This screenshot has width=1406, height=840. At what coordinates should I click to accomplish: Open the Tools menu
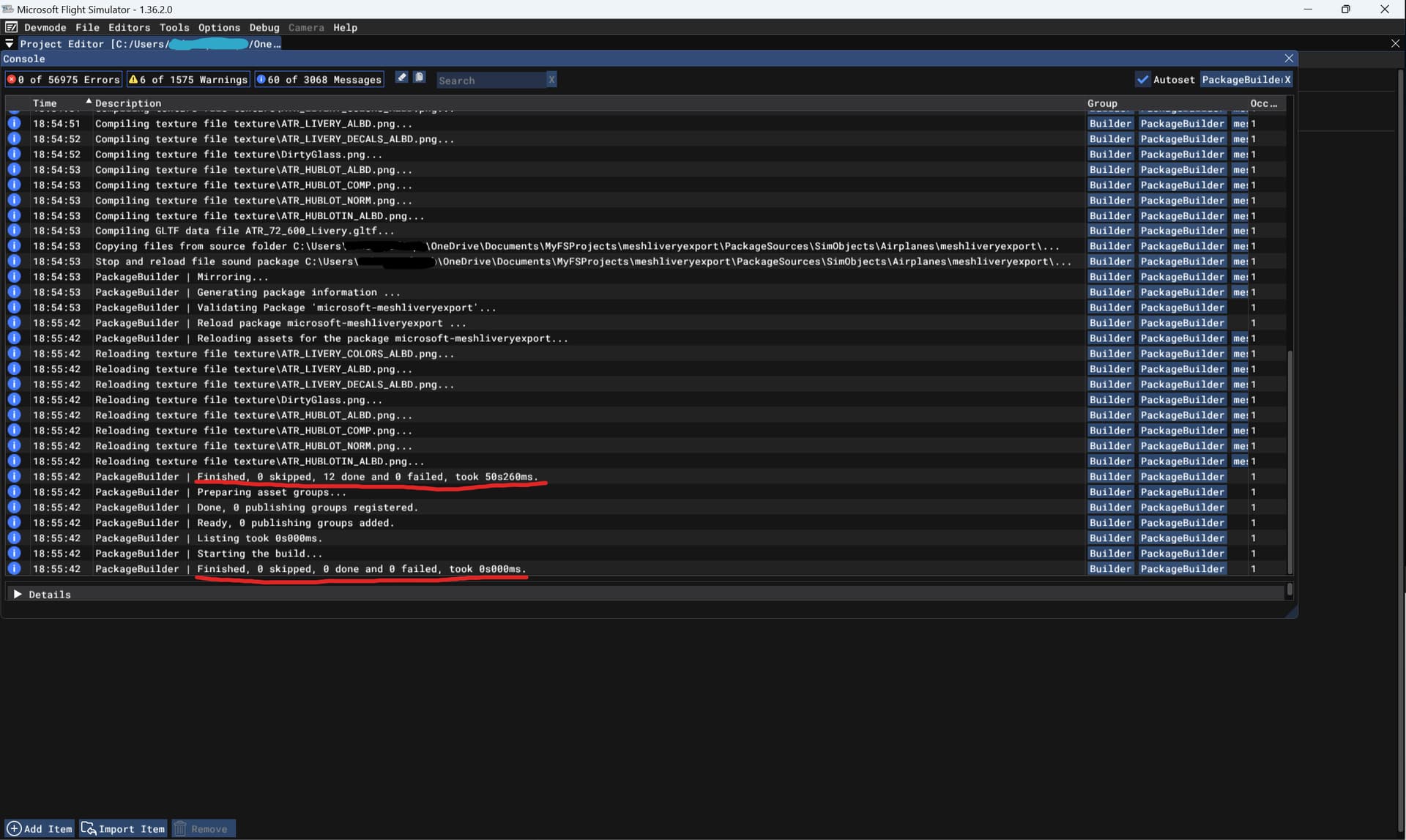coord(174,27)
